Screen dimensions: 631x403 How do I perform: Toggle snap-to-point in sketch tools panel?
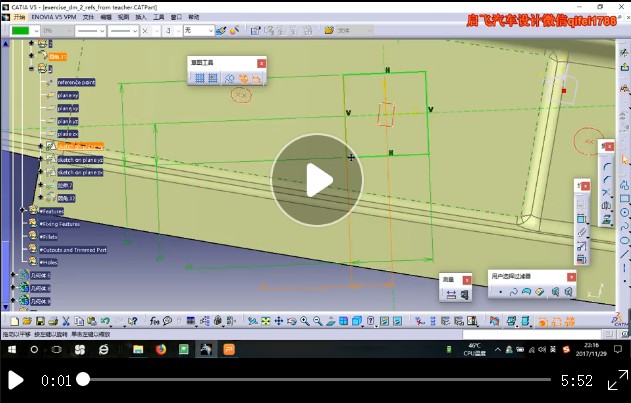pos(213,78)
